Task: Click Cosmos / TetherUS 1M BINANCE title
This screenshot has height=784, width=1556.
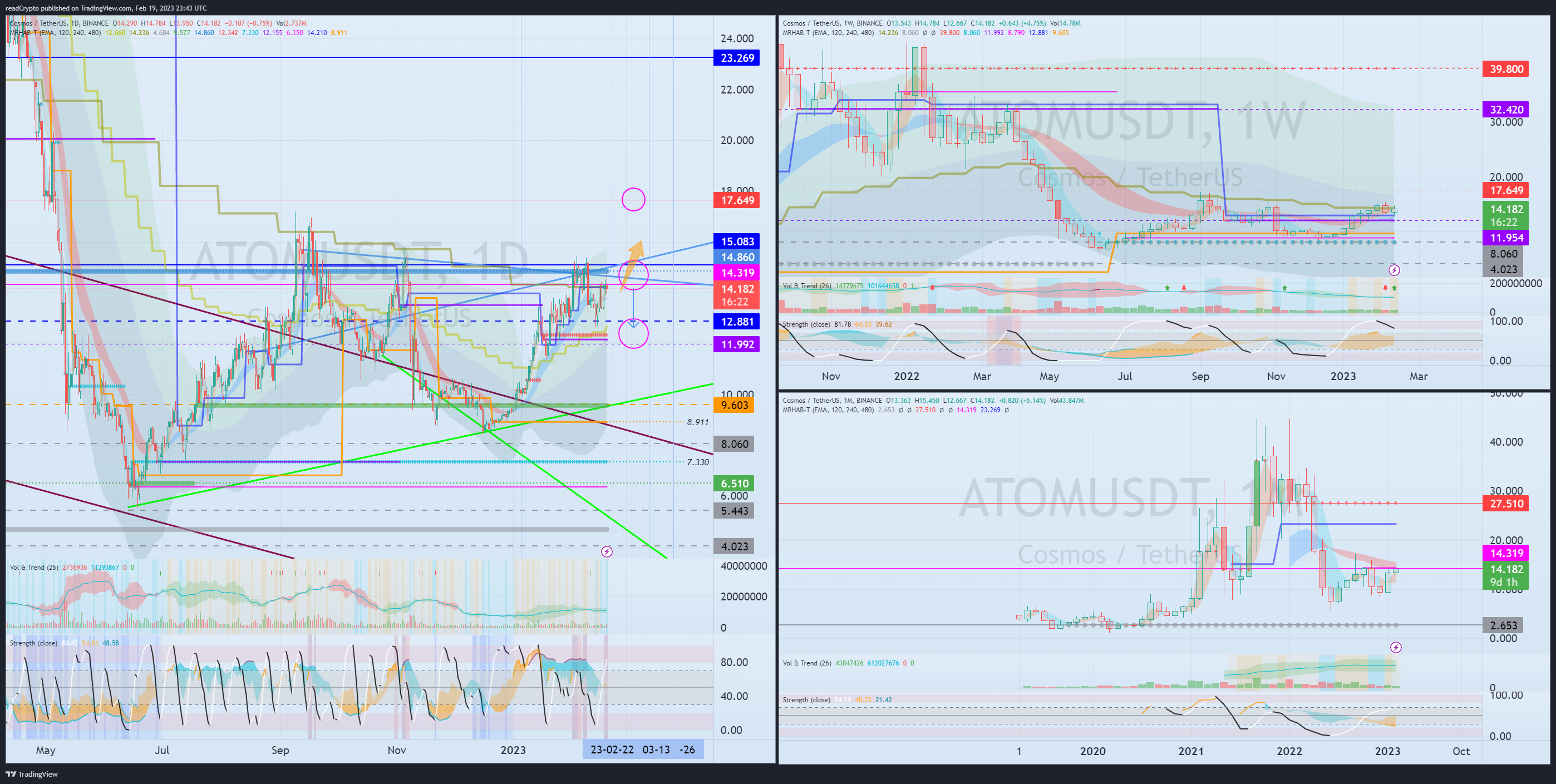Action: (833, 401)
